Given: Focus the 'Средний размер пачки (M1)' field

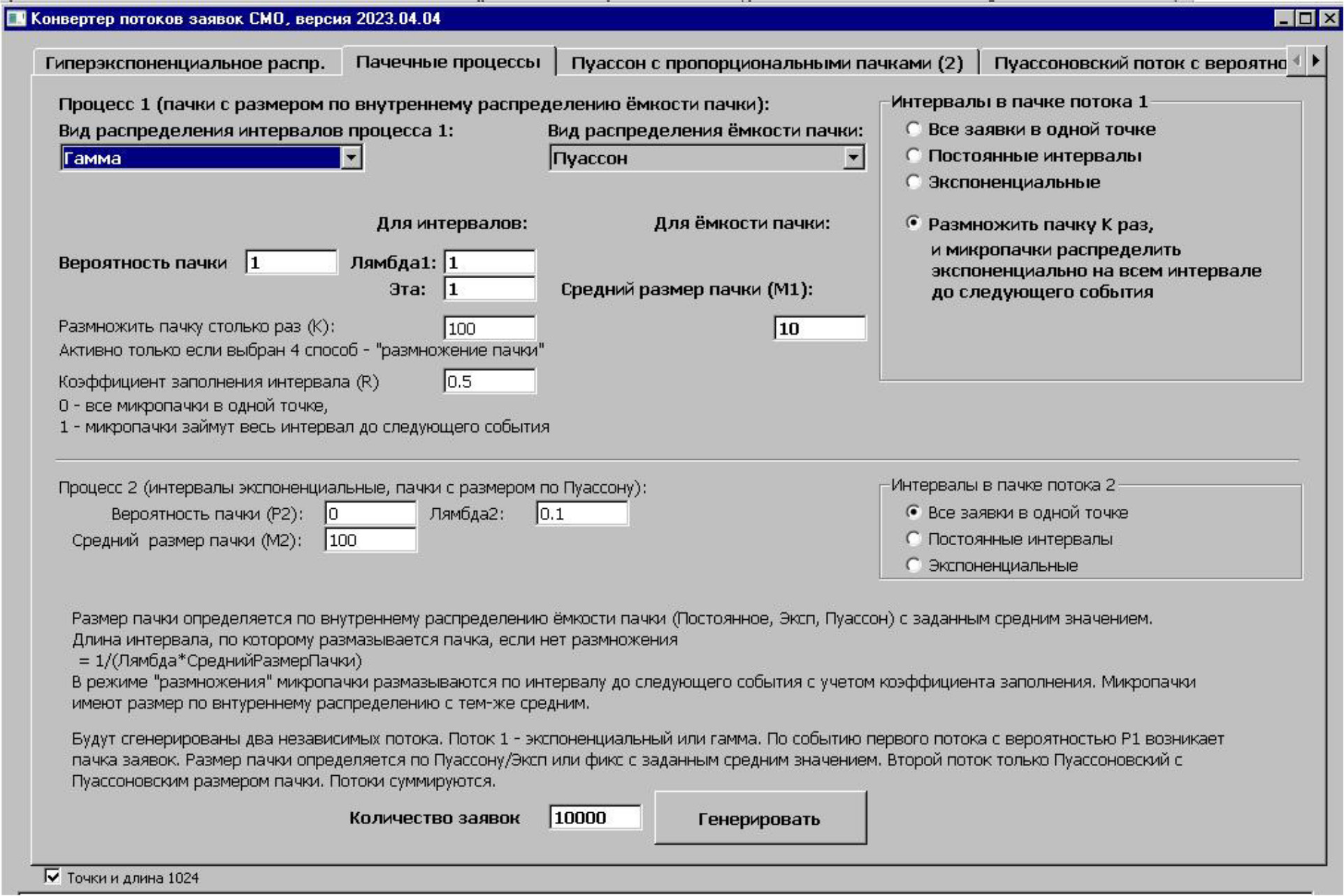Looking at the screenshot, I should 819,328.
